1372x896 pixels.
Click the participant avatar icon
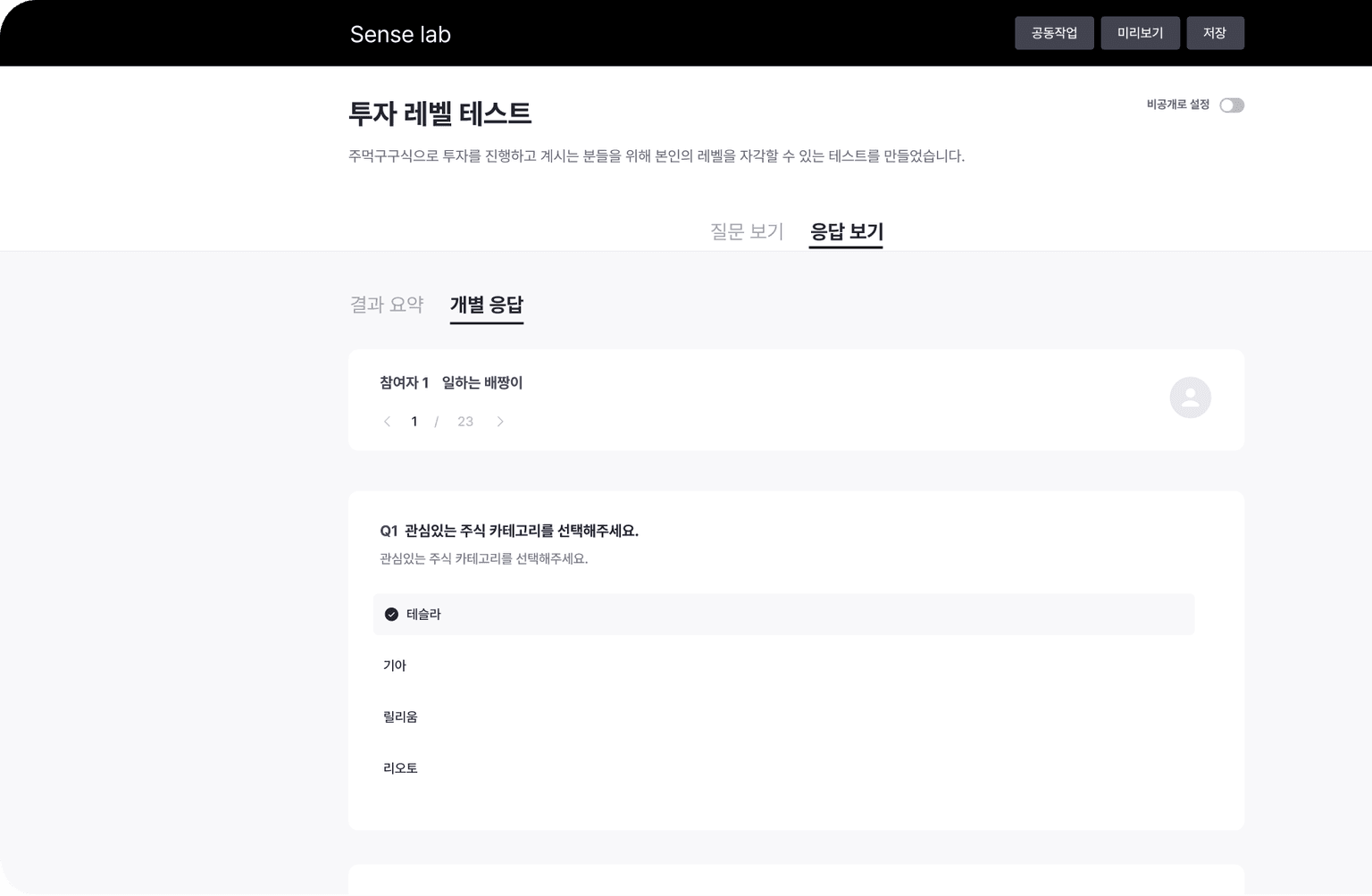pyautogui.click(x=1190, y=397)
